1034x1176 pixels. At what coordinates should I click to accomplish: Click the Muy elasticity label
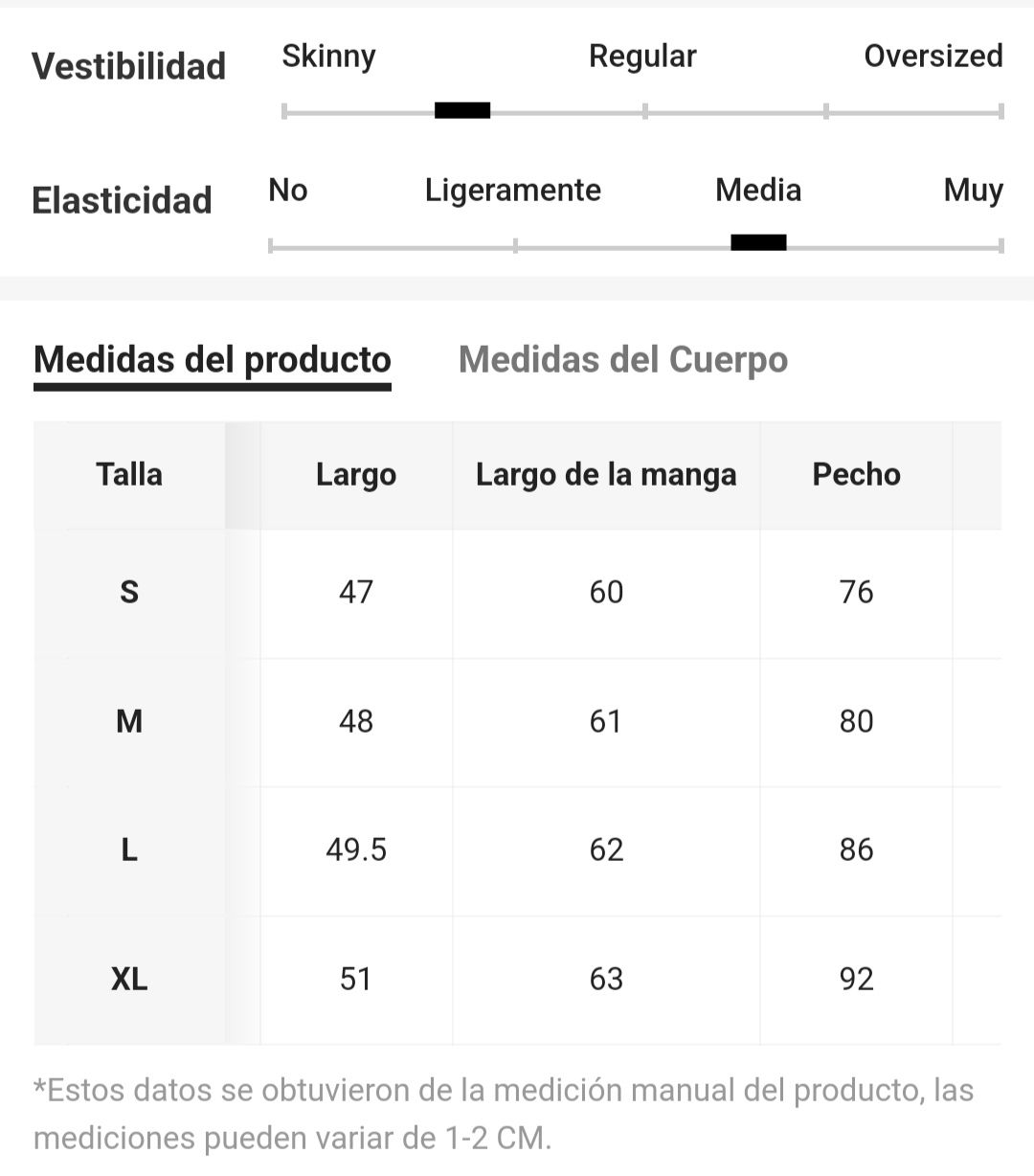[974, 191]
